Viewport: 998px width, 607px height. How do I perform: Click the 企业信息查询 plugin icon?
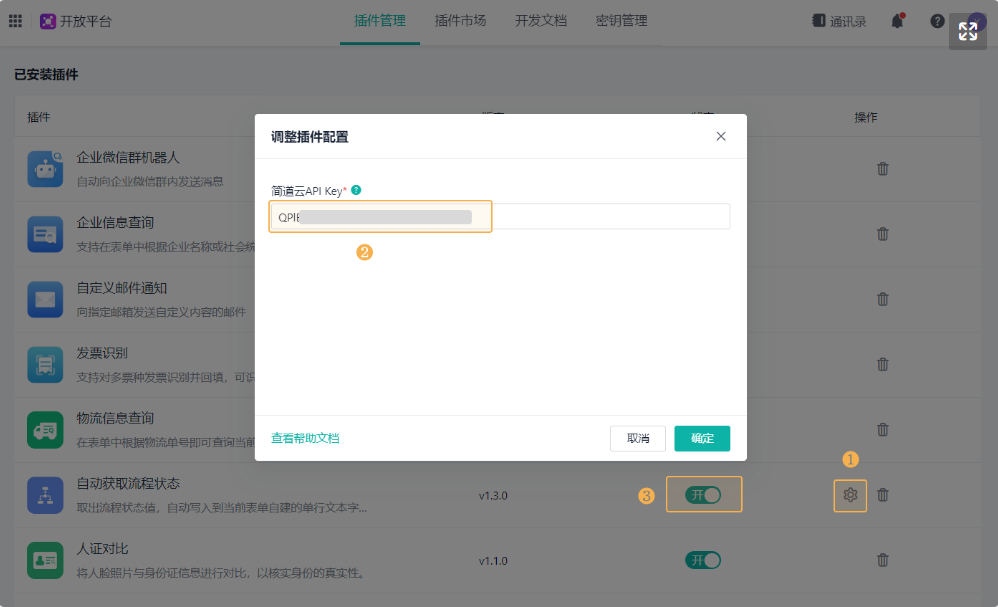coord(43,234)
